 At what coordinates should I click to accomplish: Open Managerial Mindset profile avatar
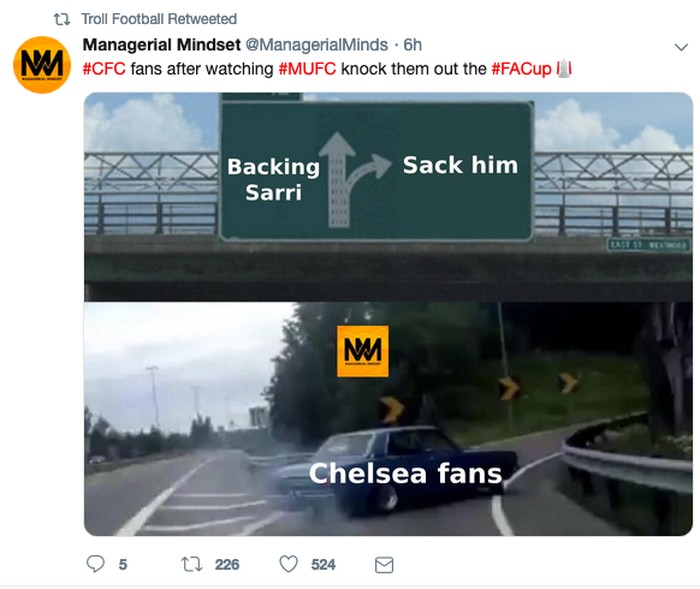pos(42,65)
